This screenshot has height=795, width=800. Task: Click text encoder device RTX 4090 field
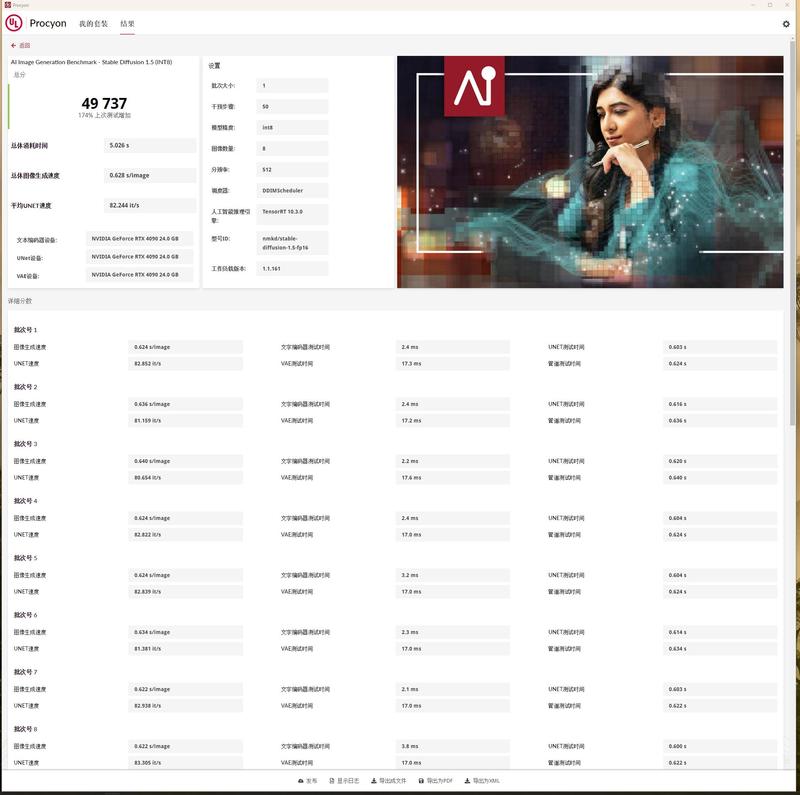point(140,238)
